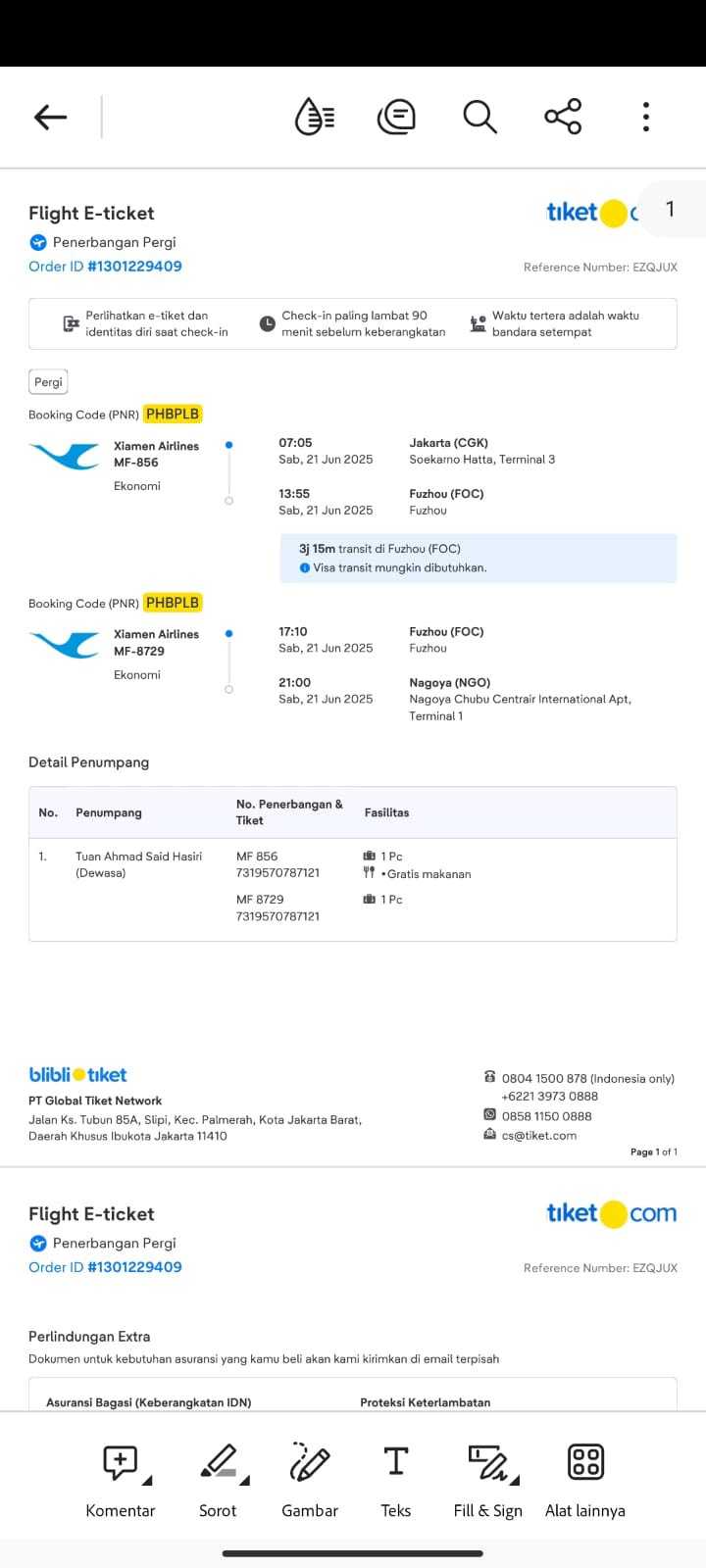Tap the Pergi label tag
Viewport: 706px width, 1568px height.
pos(48,382)
